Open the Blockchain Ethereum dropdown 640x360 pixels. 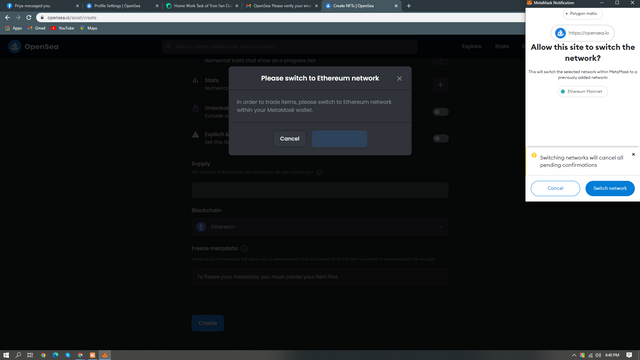tap(320, 227)
